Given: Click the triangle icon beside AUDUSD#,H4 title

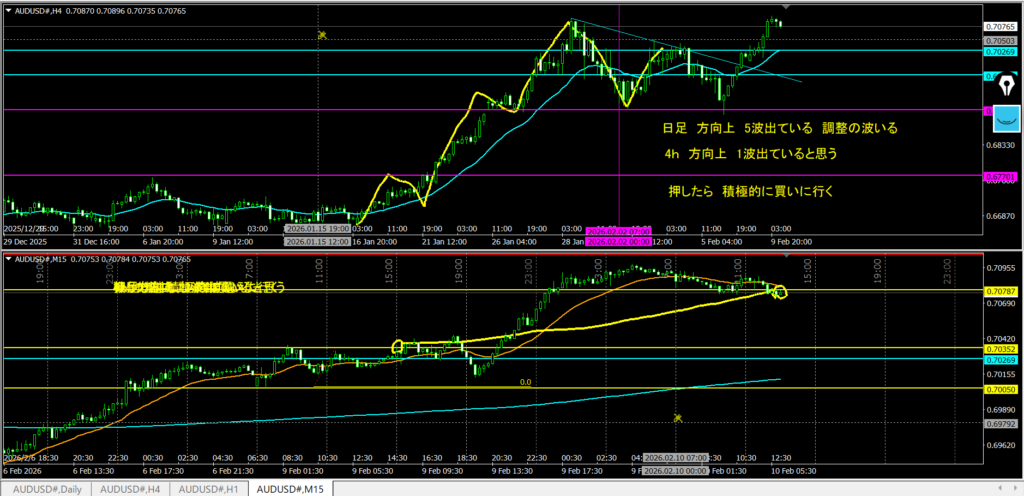Looking at the screenshot, I should coord(9,9).
